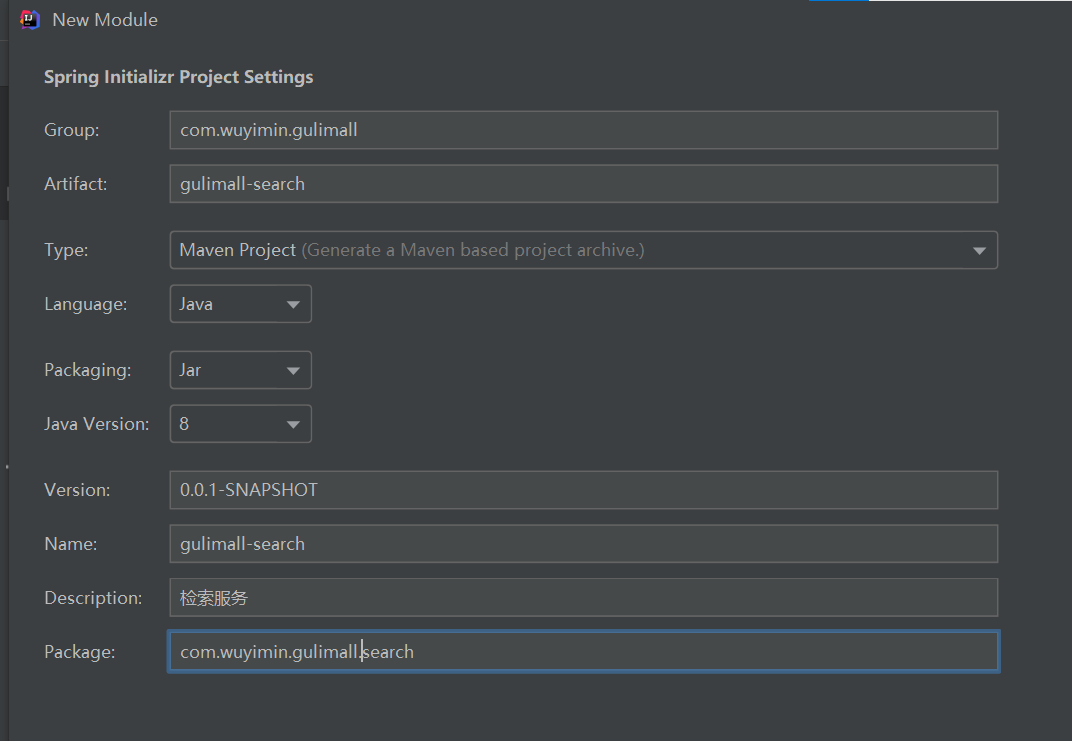The height and width of the screenshot is (741, 1072).
Task: Click the IntelliJ IDEA logo icon
Action: pyautogui.click(x=30, y=20)
